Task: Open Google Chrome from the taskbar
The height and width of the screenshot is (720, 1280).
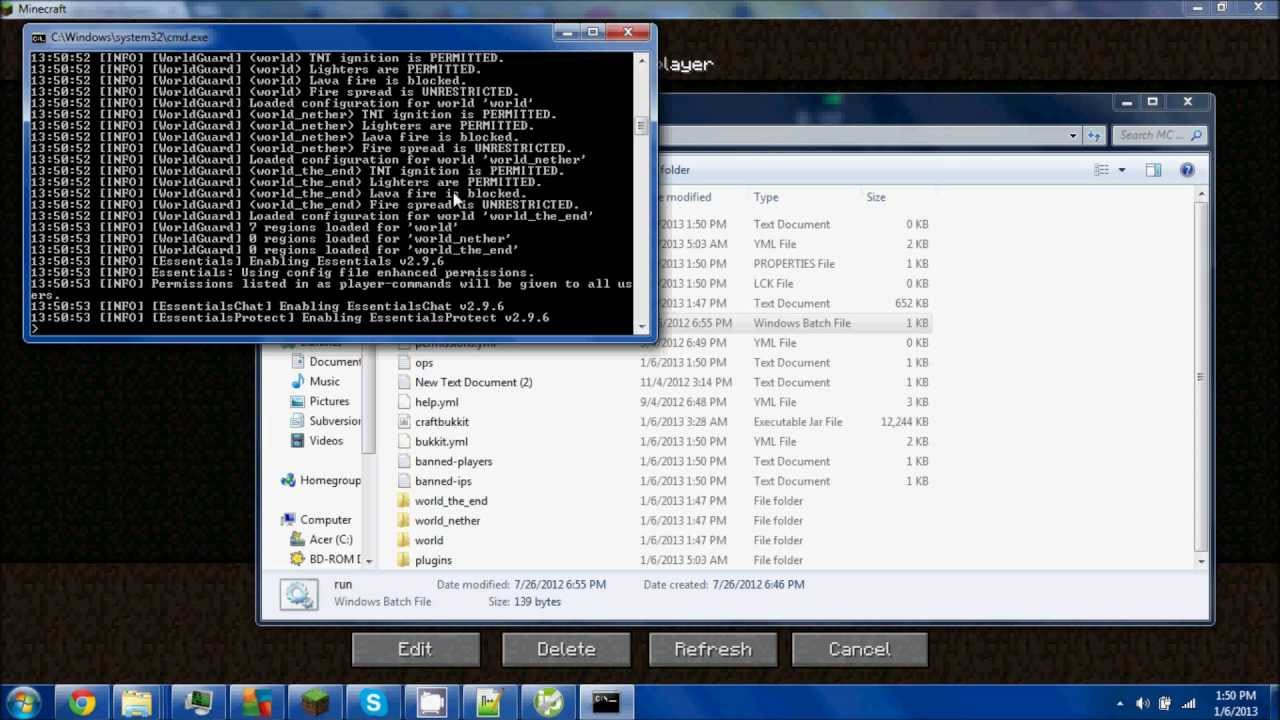Action: pos(82,703)
